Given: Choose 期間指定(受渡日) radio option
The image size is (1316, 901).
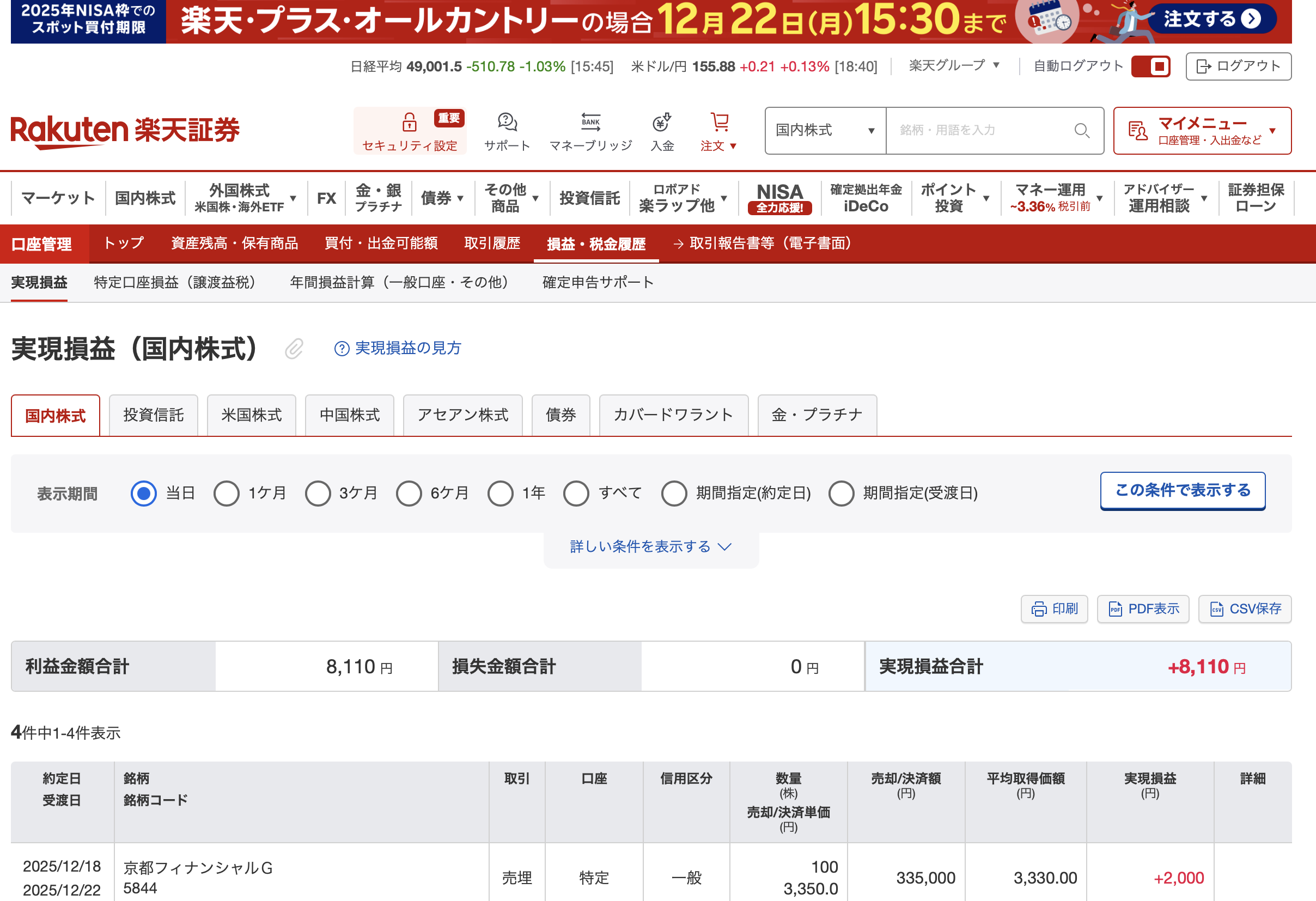Looking at the screenshot, I should [x=842, y=493].
